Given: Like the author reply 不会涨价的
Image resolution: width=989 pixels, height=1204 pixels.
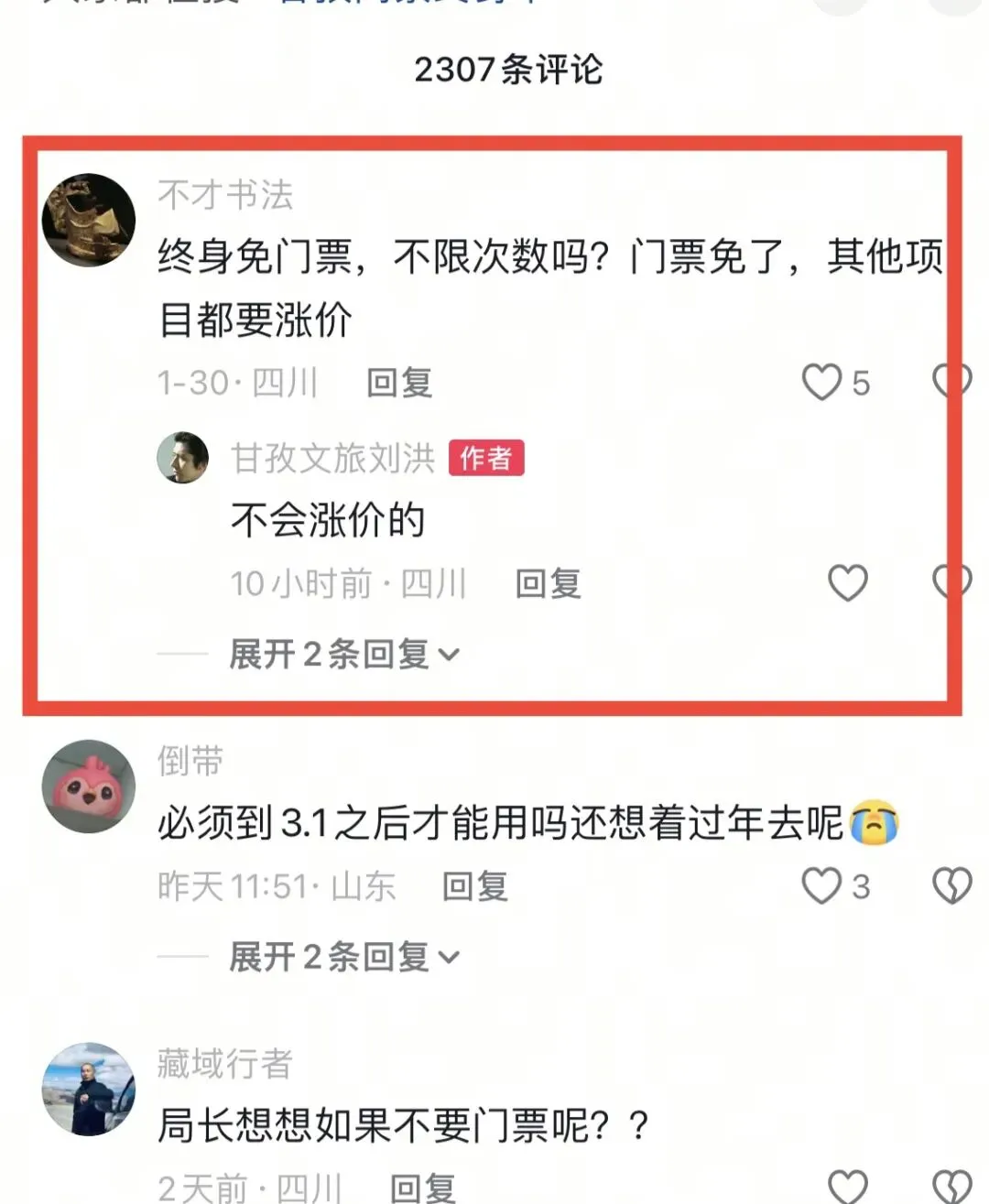Looking at the screenshot, I should click(x=847, y=582).
